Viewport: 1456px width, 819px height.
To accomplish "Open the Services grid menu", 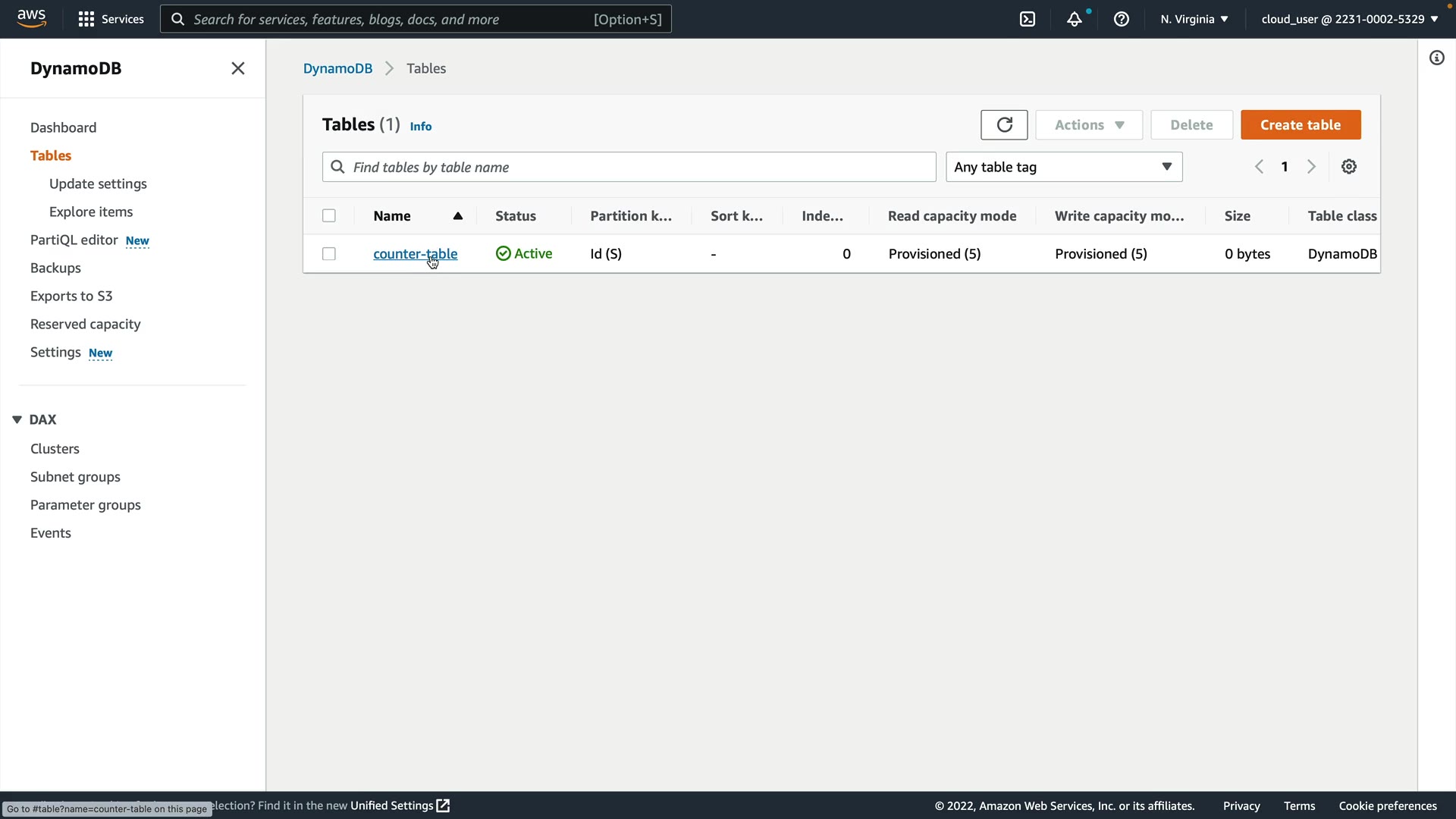I will pos(111,19).
